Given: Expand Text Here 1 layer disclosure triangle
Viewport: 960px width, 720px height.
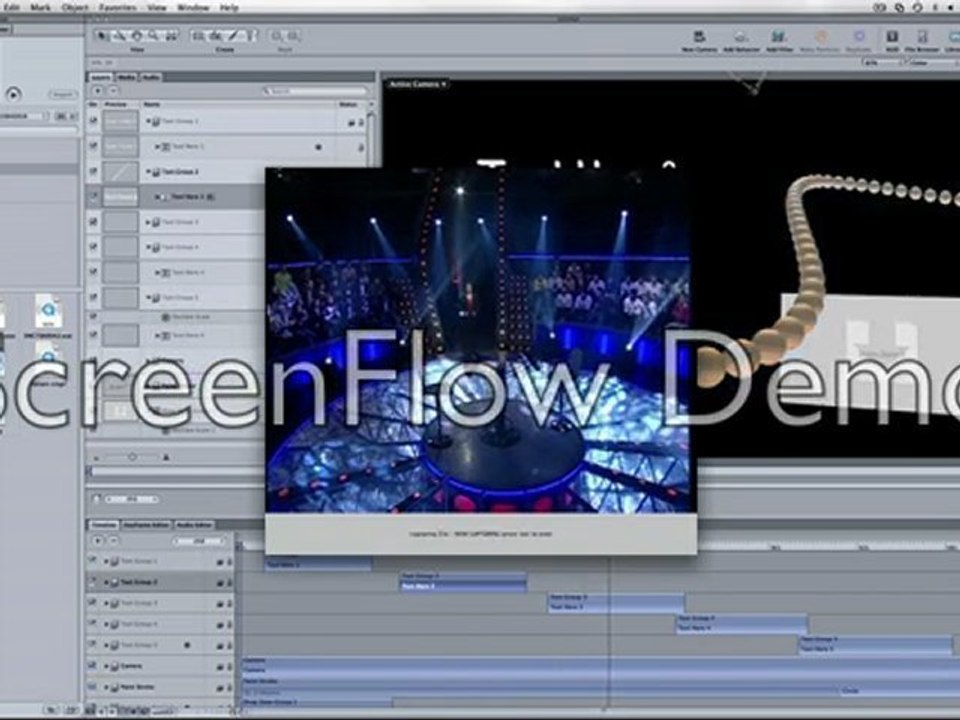Looking at the screenshot, I should click(x=157, y=147).
